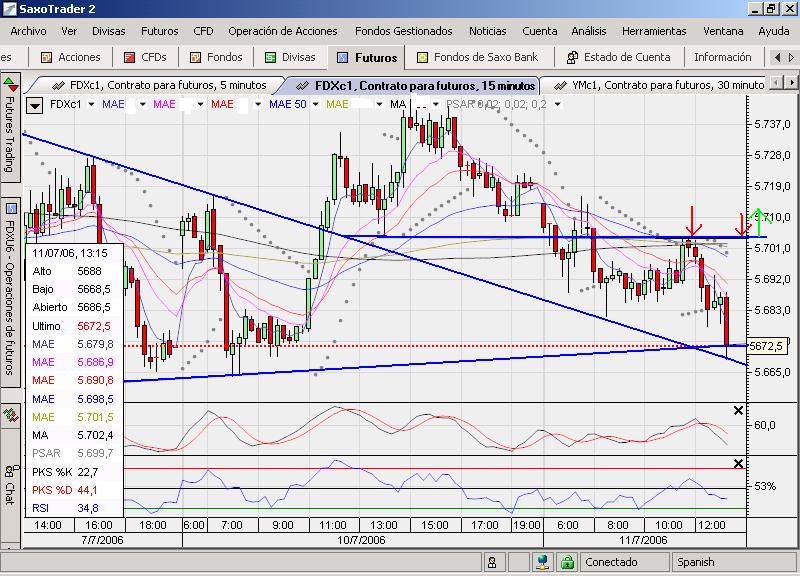Click the Ultimo 5672,5 data row
This screenshot has width=800, height=576.
click(x=74, y=326)
